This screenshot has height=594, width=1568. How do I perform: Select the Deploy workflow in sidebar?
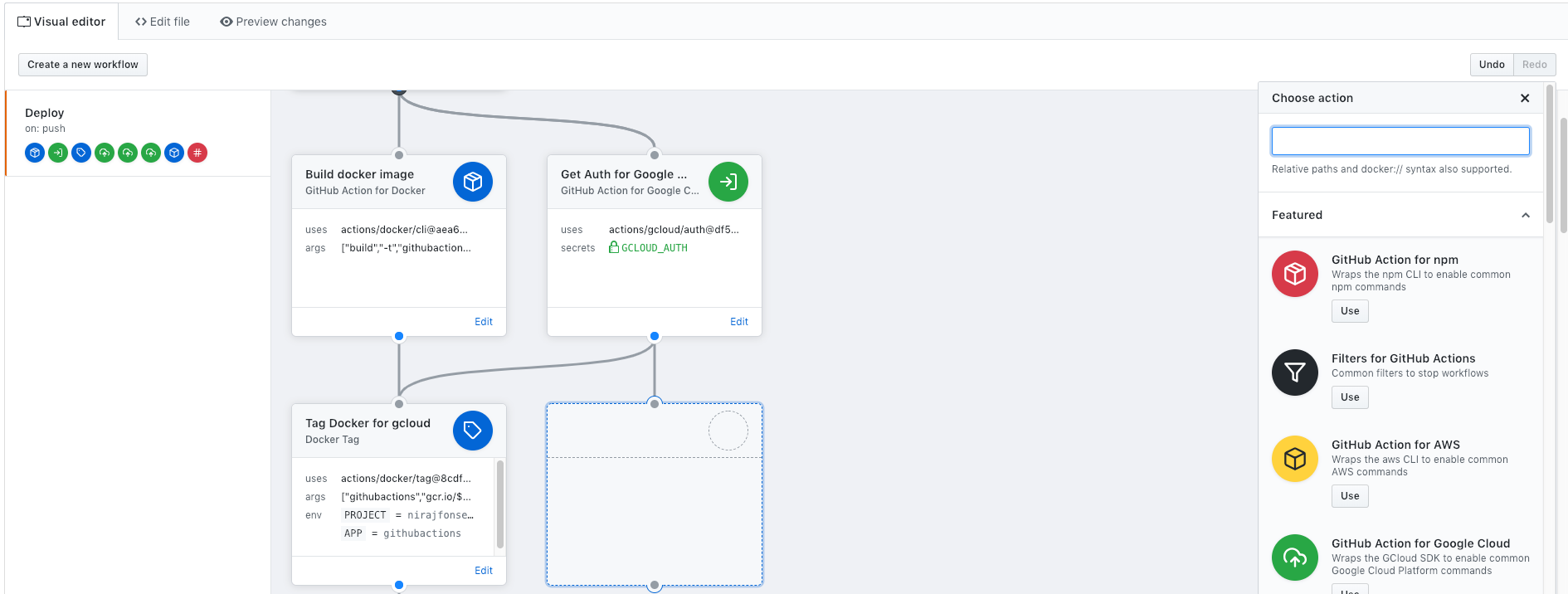pyautogui.click(x=138, y=133)
